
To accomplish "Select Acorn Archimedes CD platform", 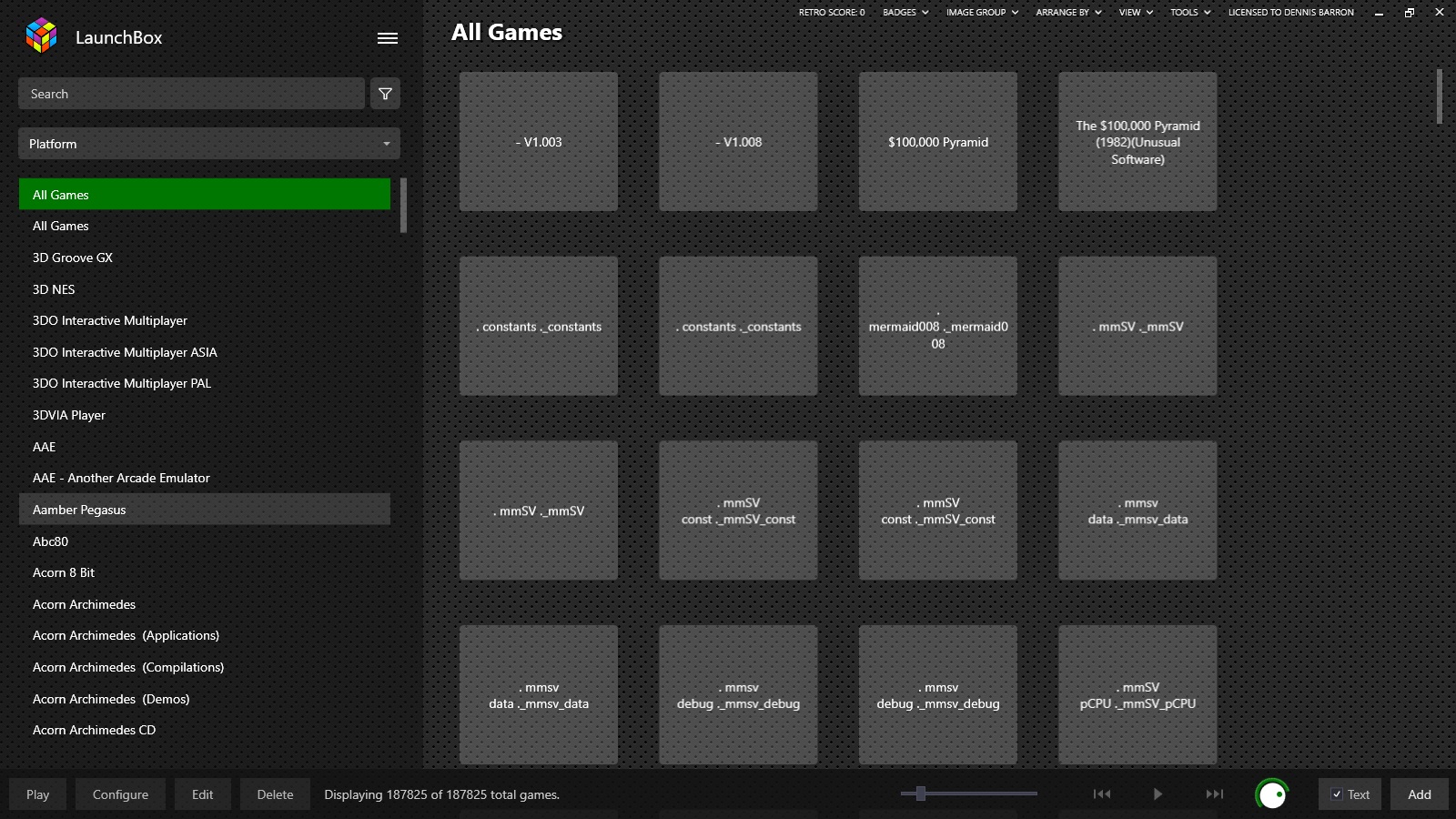I will [205, 730].
